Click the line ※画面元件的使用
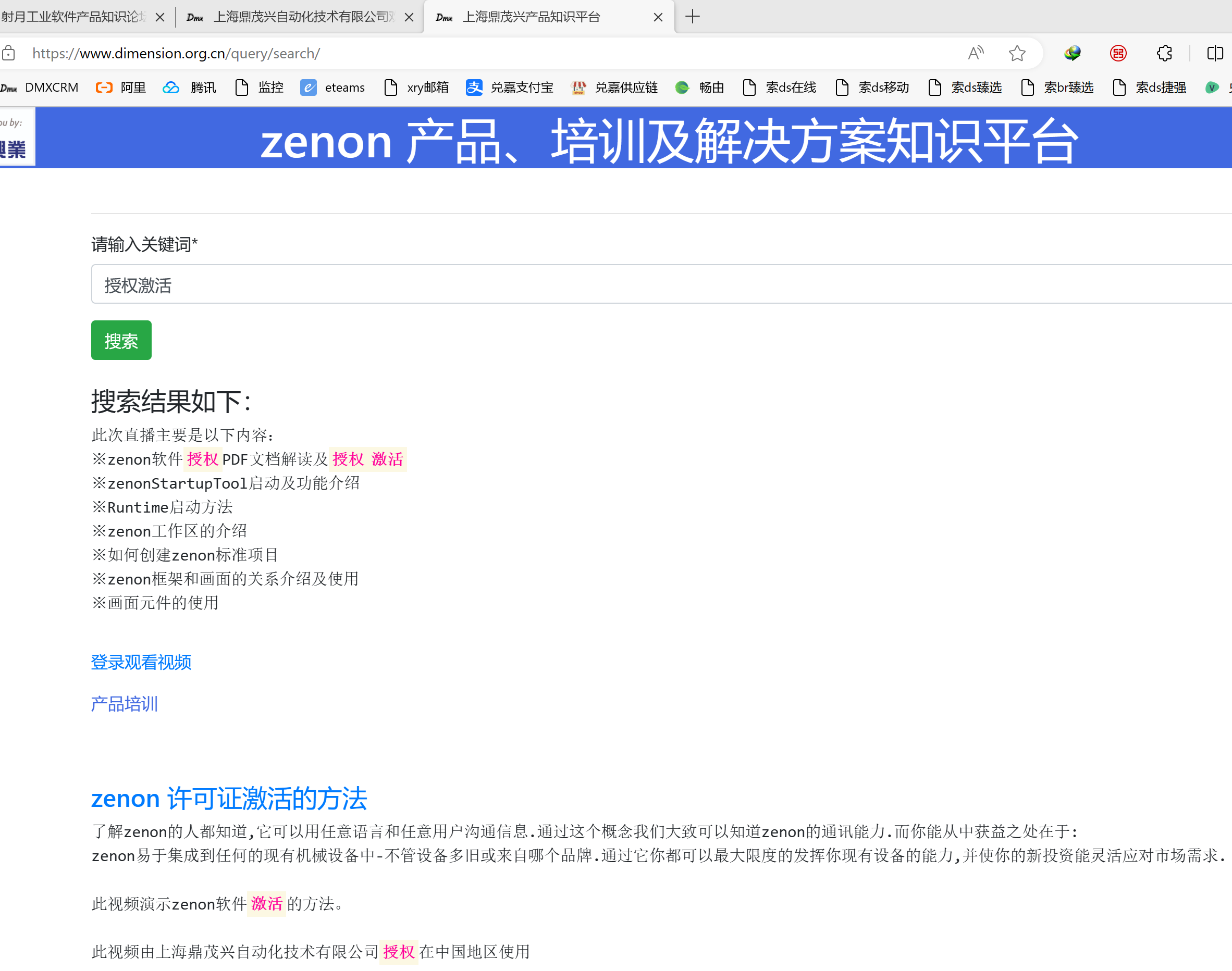 pos(155,603)
